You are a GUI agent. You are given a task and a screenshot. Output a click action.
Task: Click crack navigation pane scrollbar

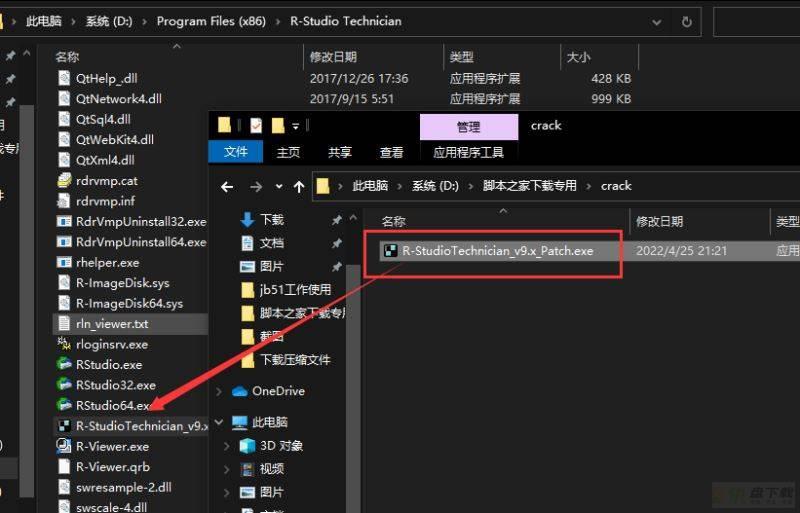coord(353,388)
